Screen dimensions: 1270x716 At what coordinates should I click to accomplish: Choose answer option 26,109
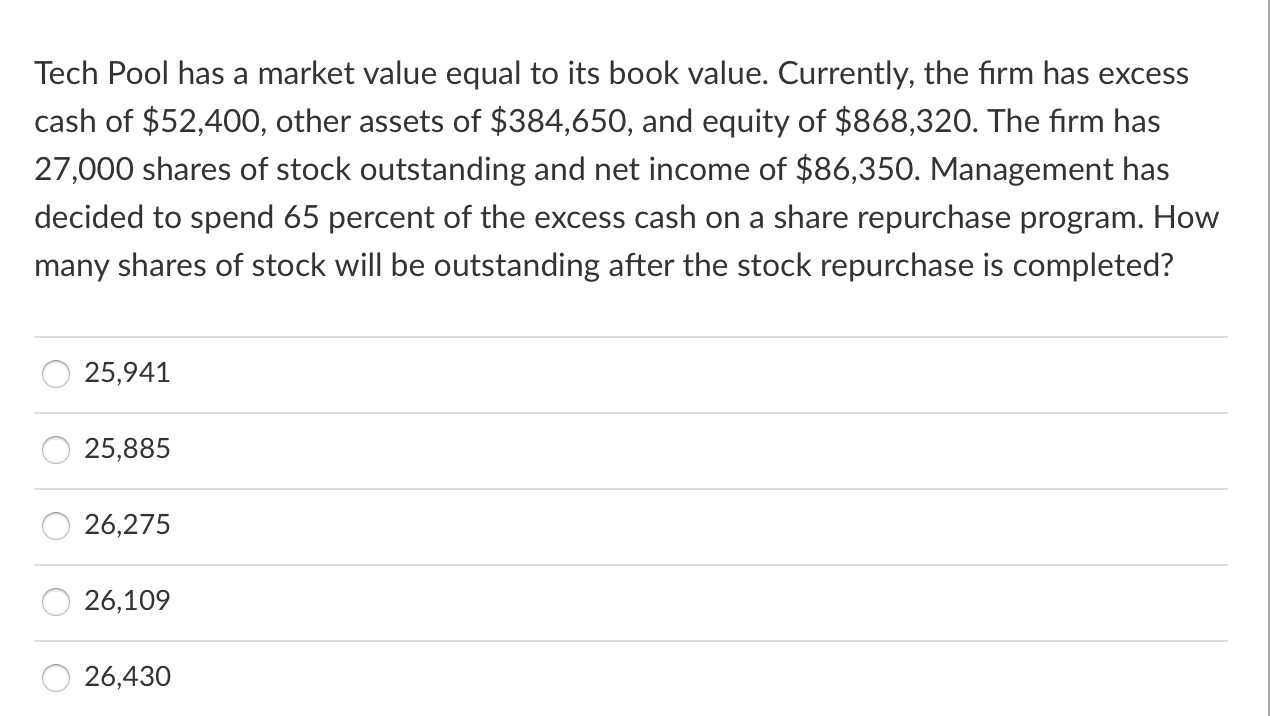[x=128, y=601]
